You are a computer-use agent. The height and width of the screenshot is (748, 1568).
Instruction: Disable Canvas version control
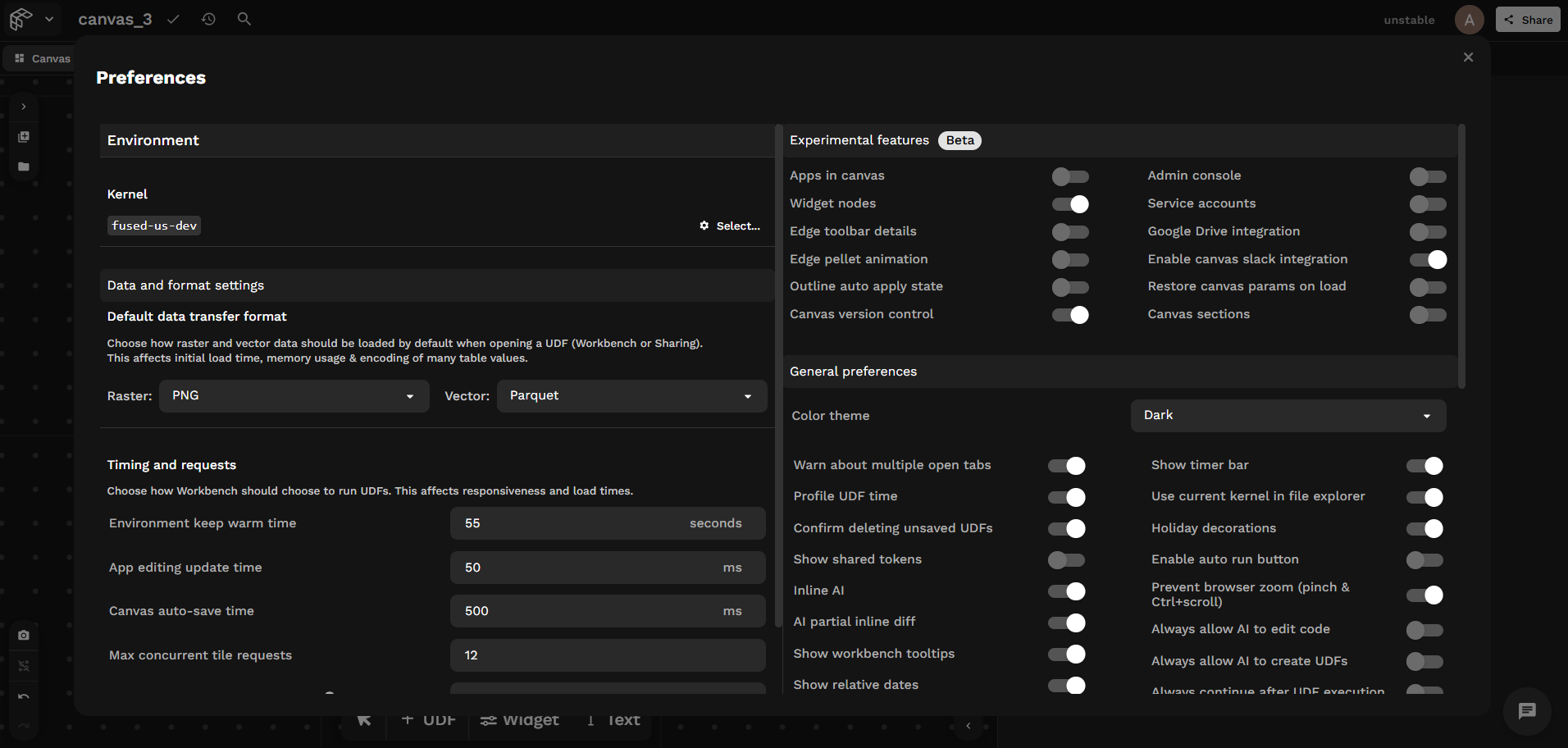[1070, 315]
